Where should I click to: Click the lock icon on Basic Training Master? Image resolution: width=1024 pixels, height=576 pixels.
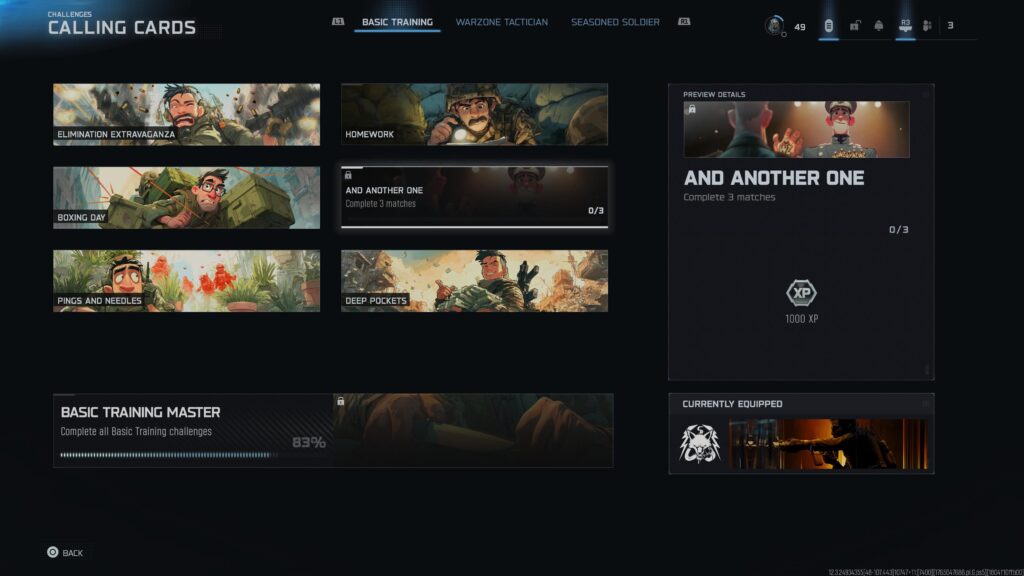[x=340, y=401]
